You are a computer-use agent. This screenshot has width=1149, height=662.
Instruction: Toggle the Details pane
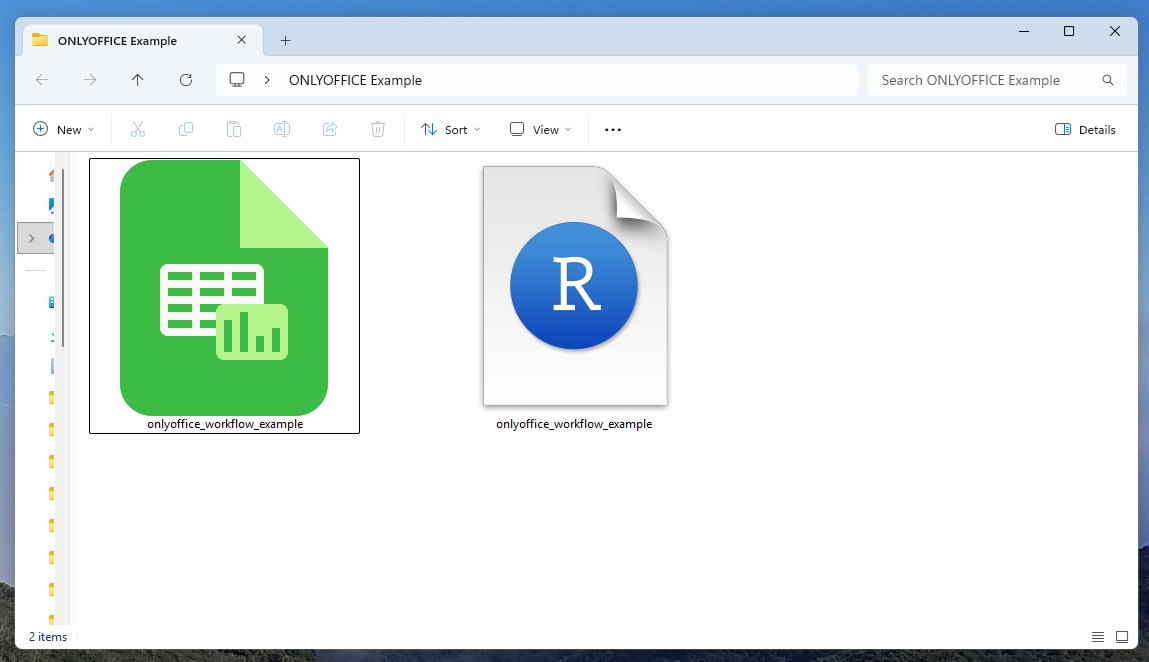tap(1085, 129)
